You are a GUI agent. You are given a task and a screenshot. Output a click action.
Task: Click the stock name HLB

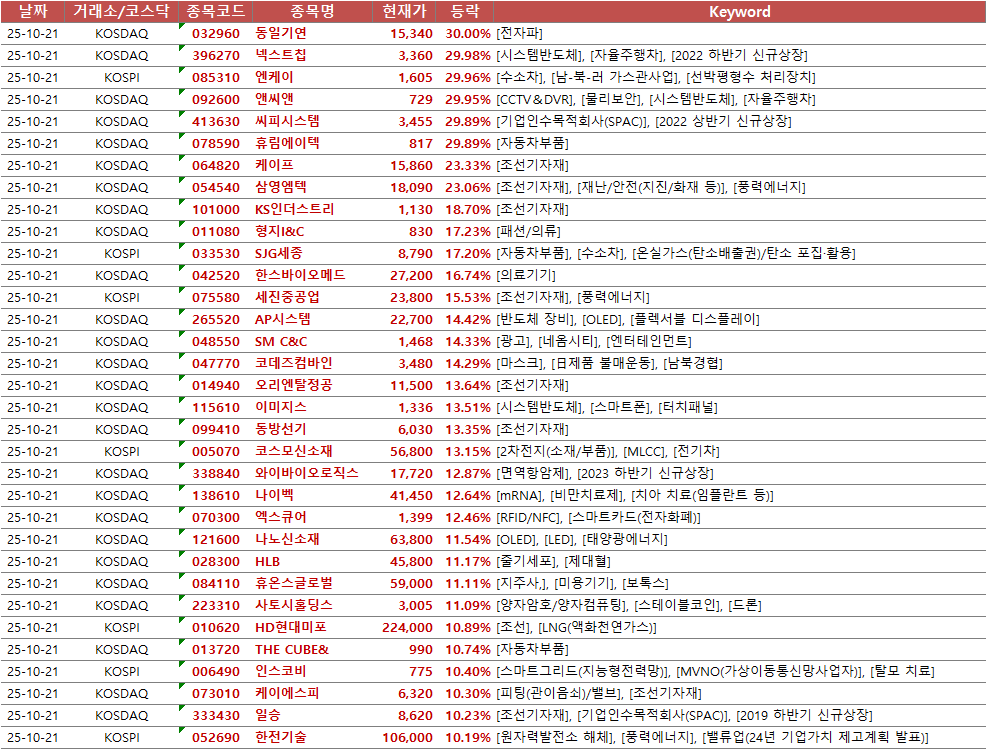coord(267,562)
